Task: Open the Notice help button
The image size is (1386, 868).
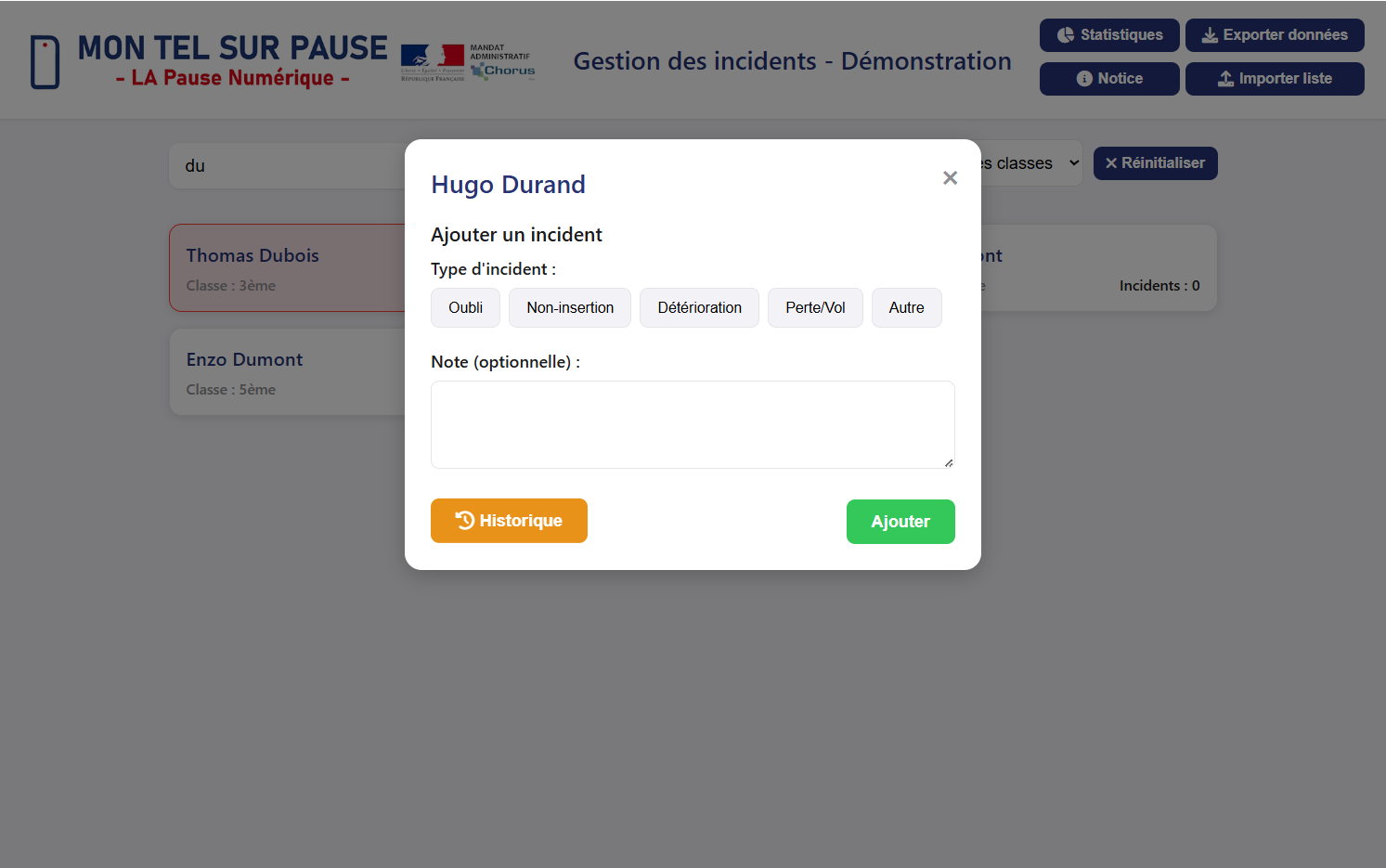Action: pos(1109,79)
